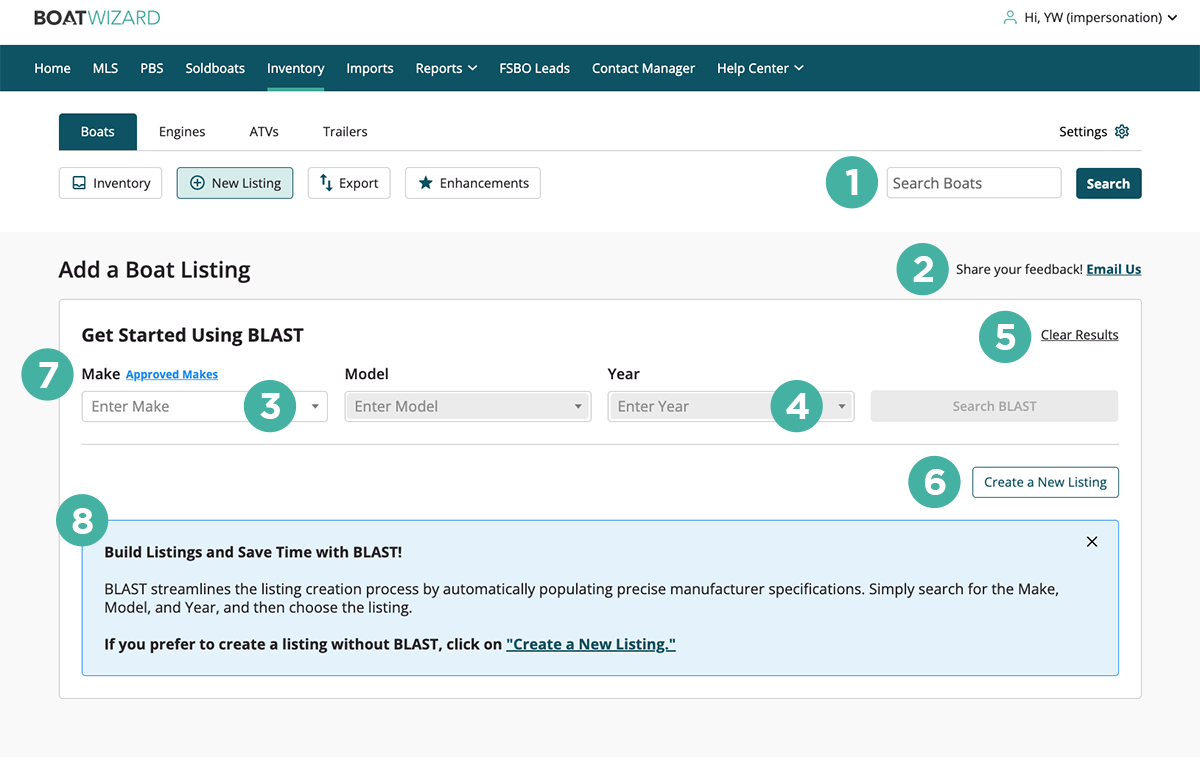Click the Create a New Listing button

1045,482
